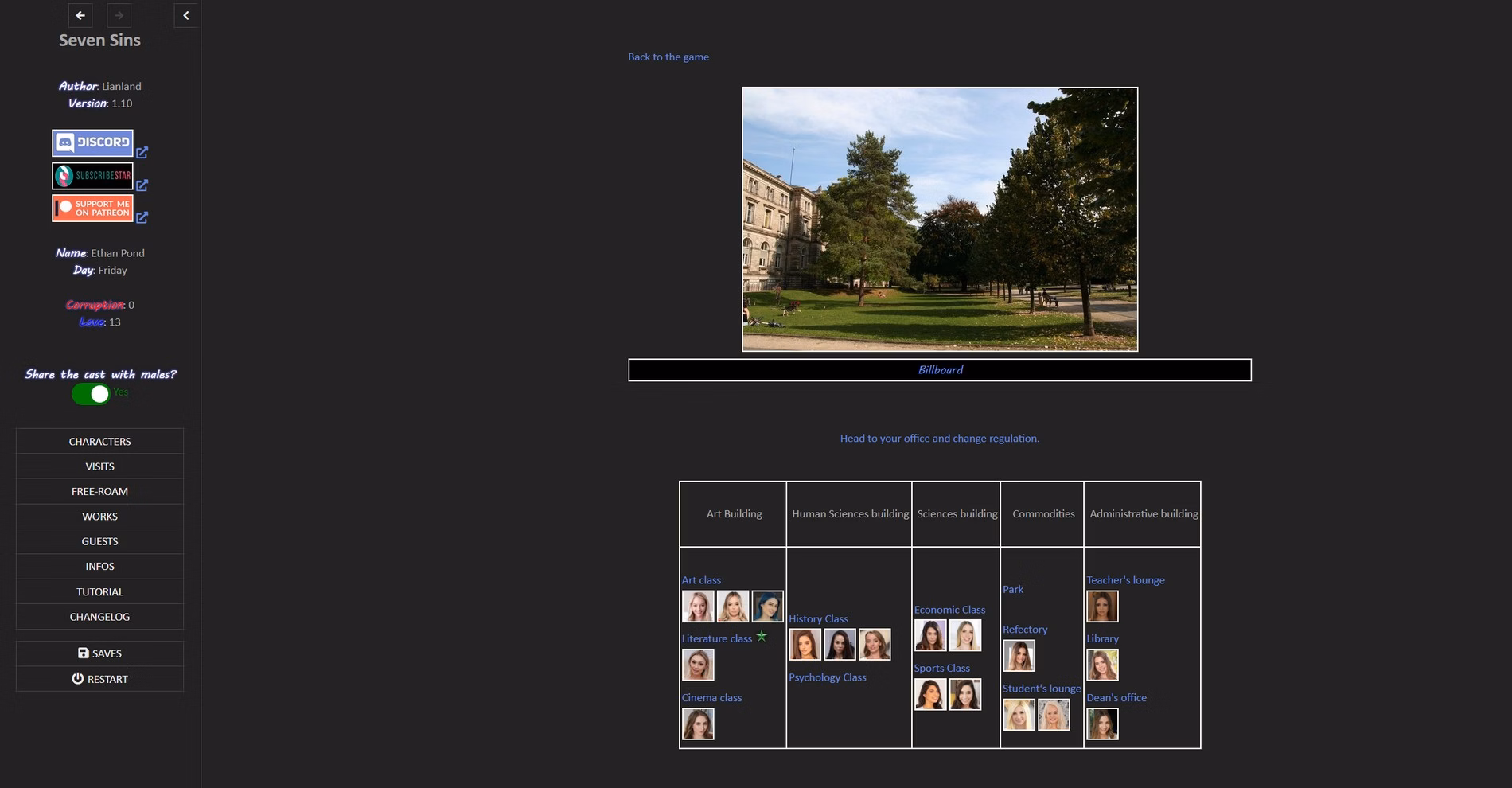Open the CHARACTERS menu item
The height and width of the screenshot is (788, 1512).
point(99,441)
